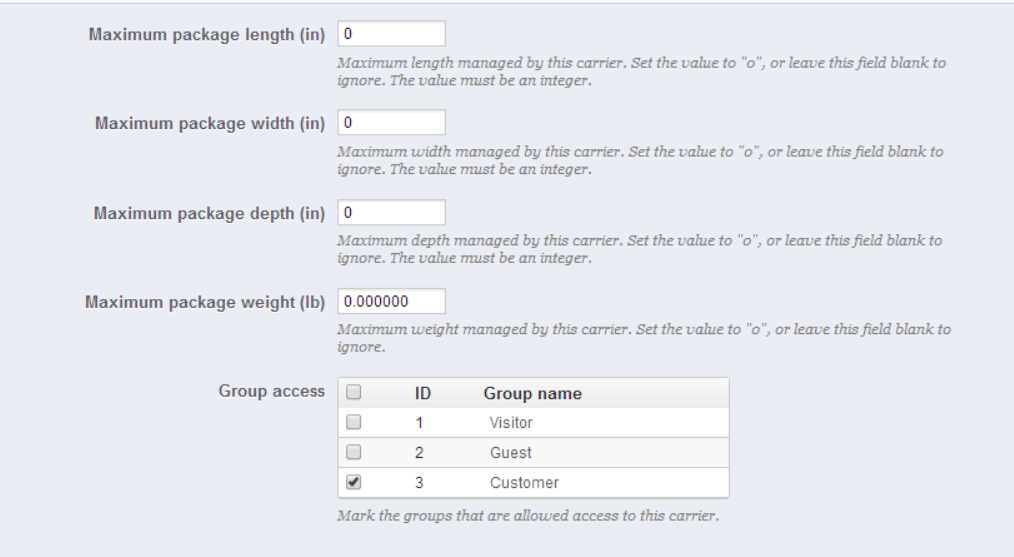Click the "Maximum package width (in)" label
The height and width of the screenshot is (557, 1014).
click(x=210, y=123)
